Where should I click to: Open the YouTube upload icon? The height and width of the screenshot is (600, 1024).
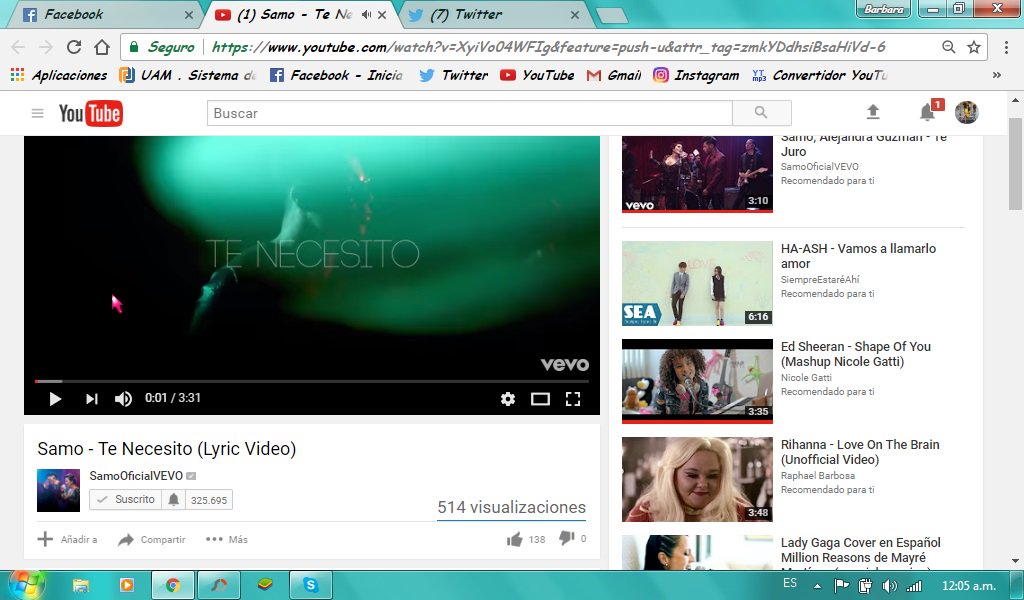coord(872,112)
